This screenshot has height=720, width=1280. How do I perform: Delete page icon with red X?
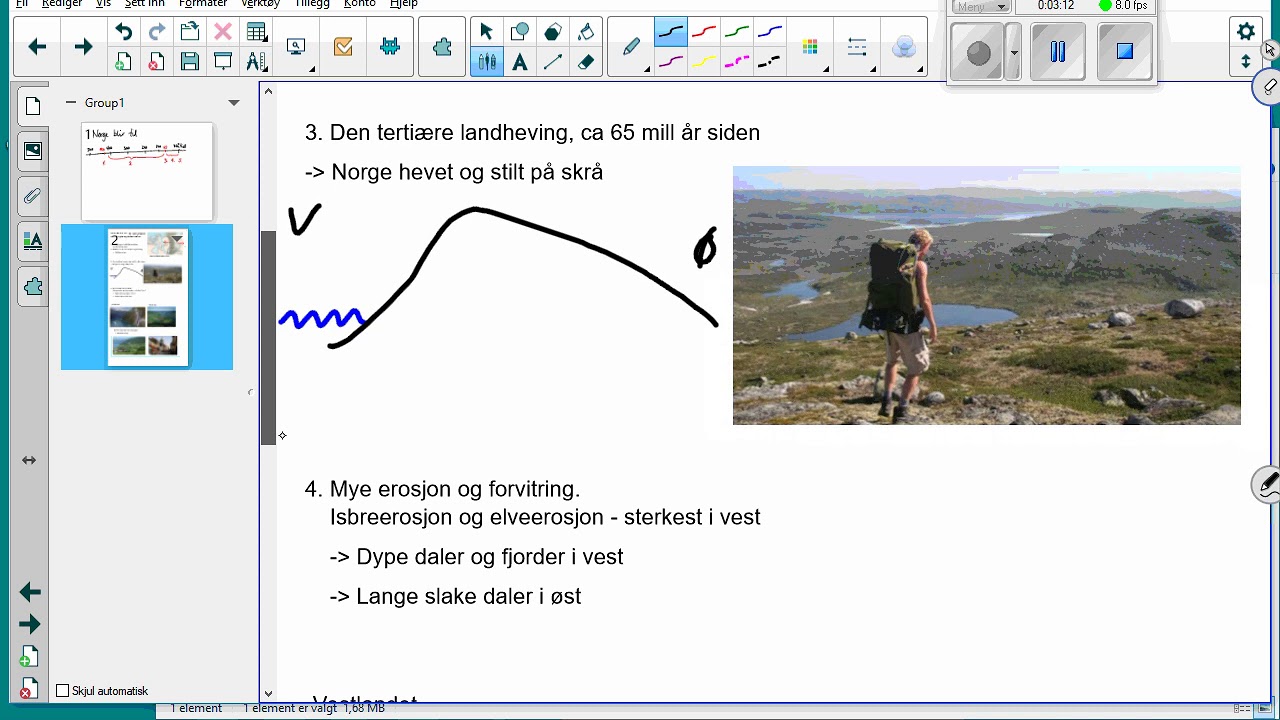click(156, 62)
